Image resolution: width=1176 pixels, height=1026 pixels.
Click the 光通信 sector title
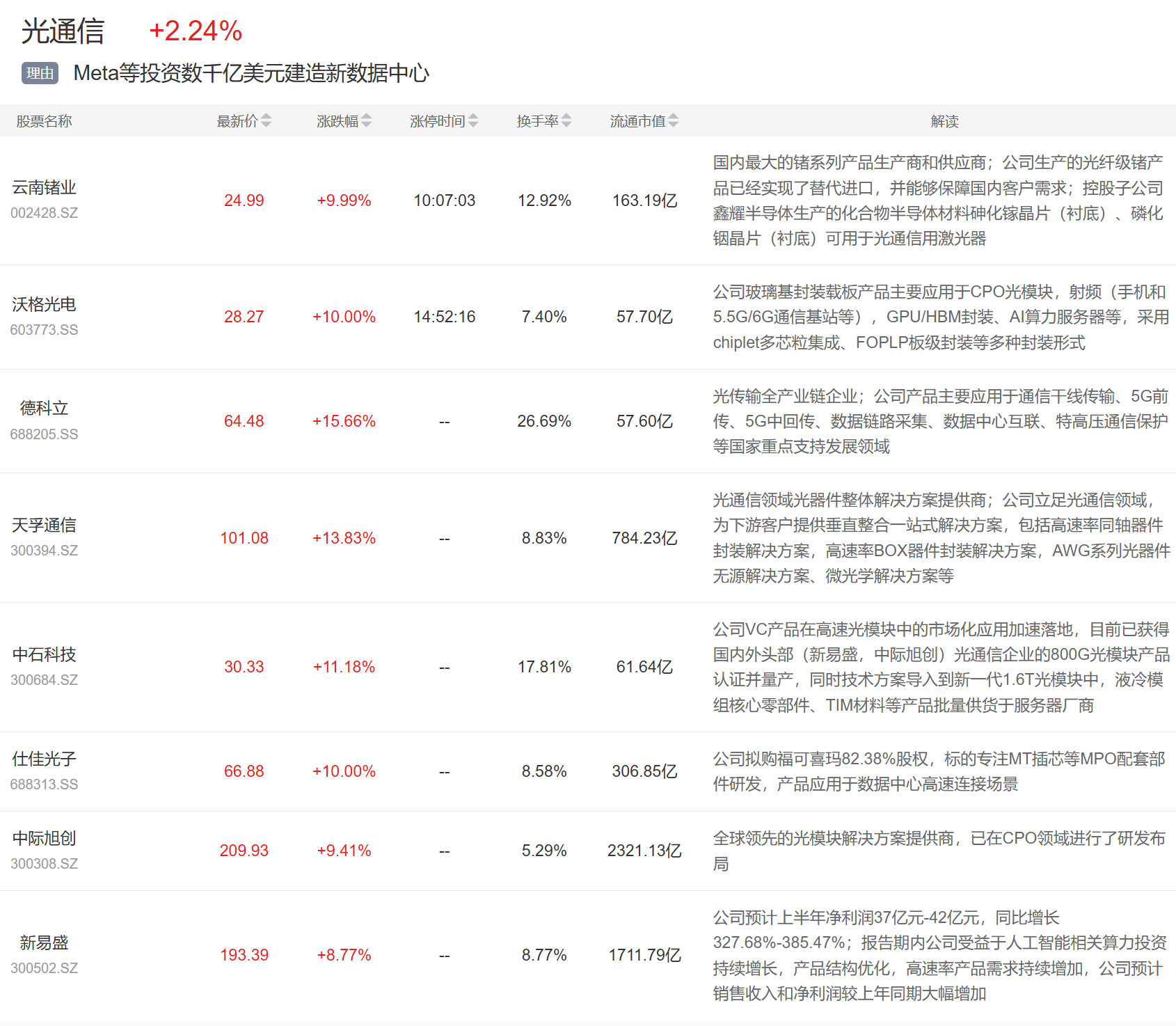point(63,31)
